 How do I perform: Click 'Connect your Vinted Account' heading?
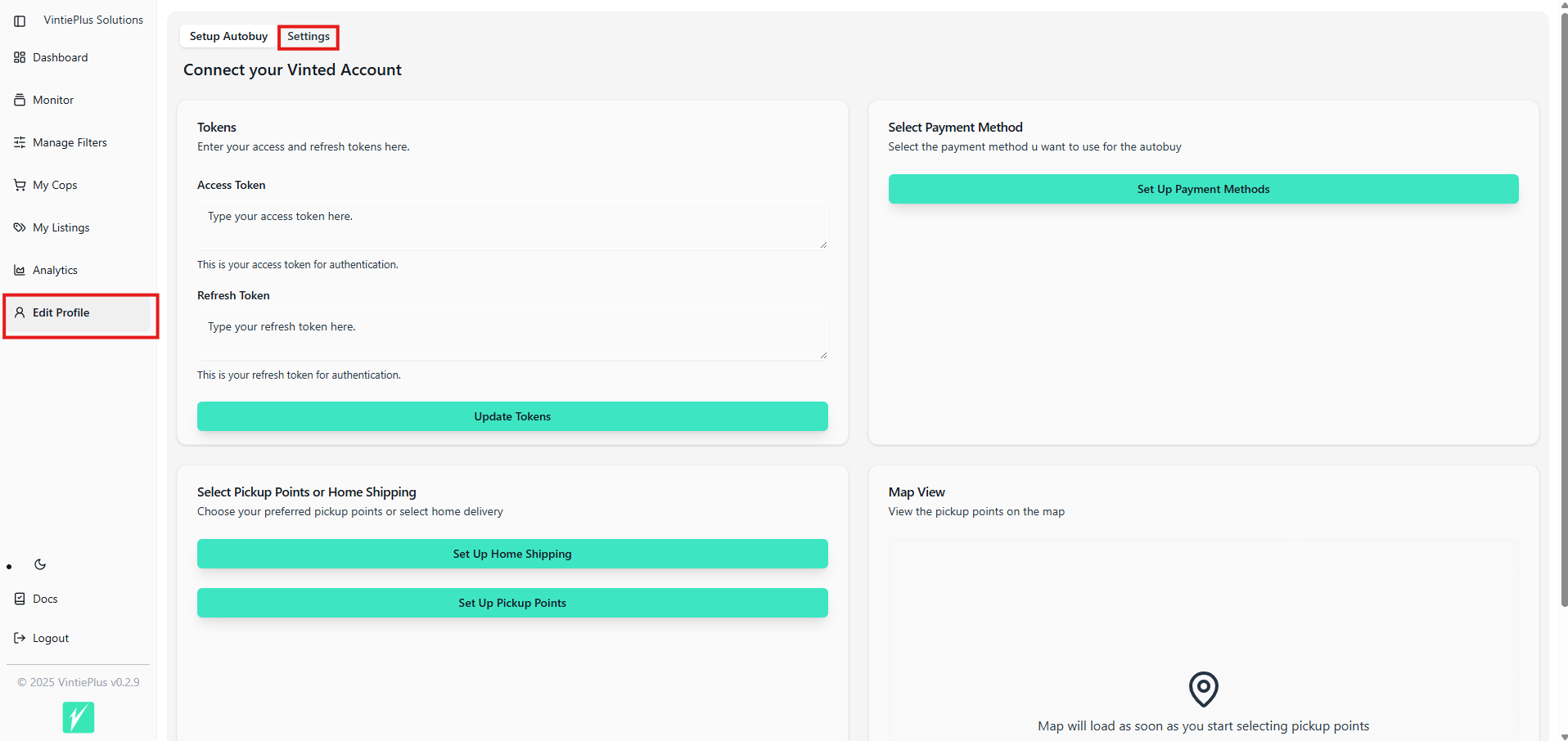tap(292, 70)
